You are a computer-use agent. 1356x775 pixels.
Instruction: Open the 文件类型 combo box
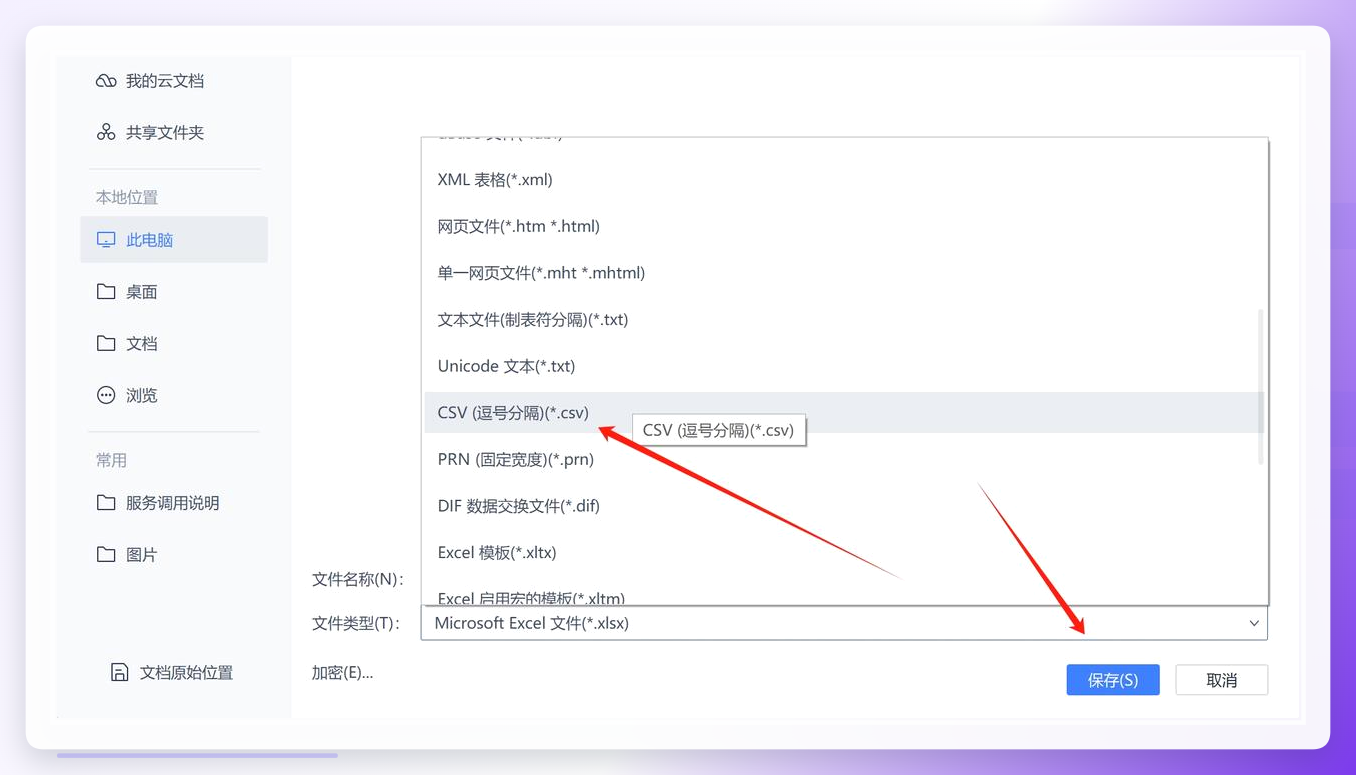(x=844, y=623)
